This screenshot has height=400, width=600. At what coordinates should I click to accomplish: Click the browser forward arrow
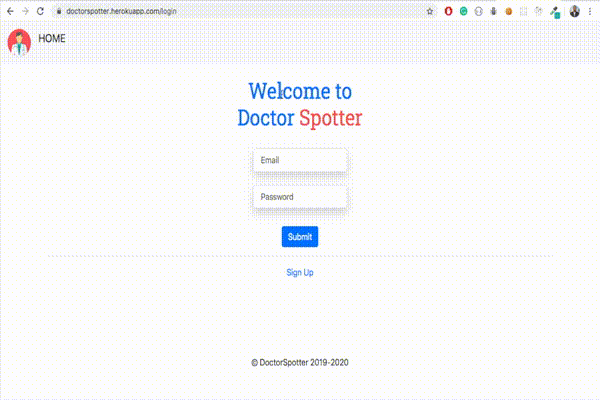24,10
